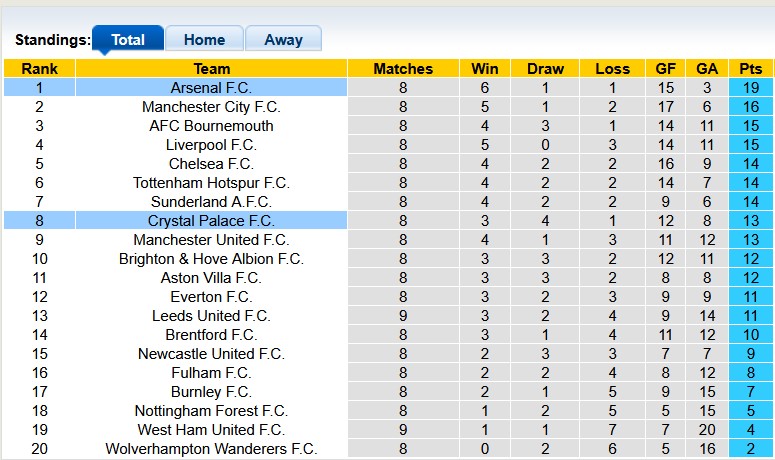Select Liverpool F.C. team name
Viewport: 775px width, 460px height.
[211, 145]
